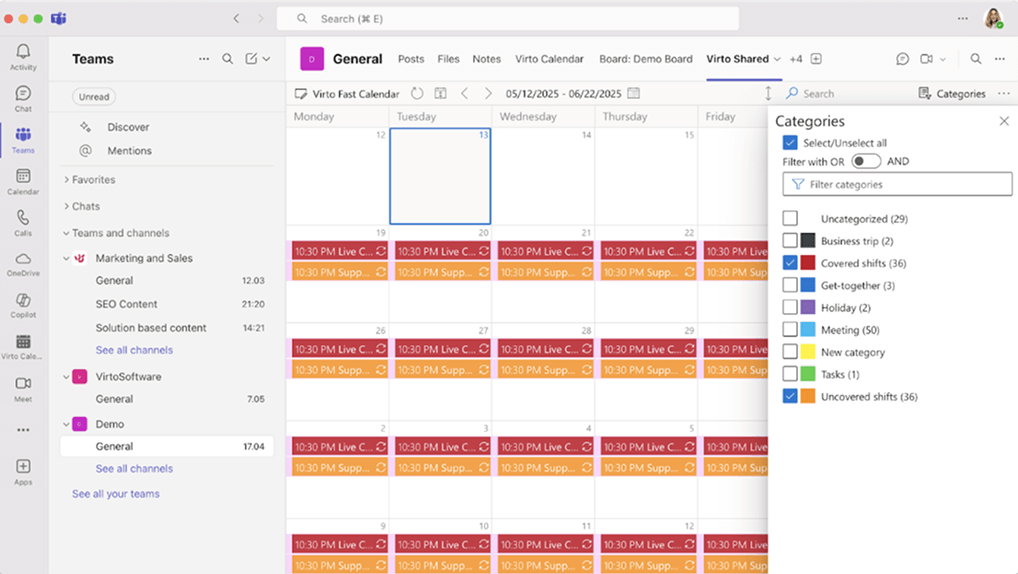Image resolution: width=1018 pixels, height=574 pixels.
Task: Open Copilot in the sidebar
Action: coord(23,306)
